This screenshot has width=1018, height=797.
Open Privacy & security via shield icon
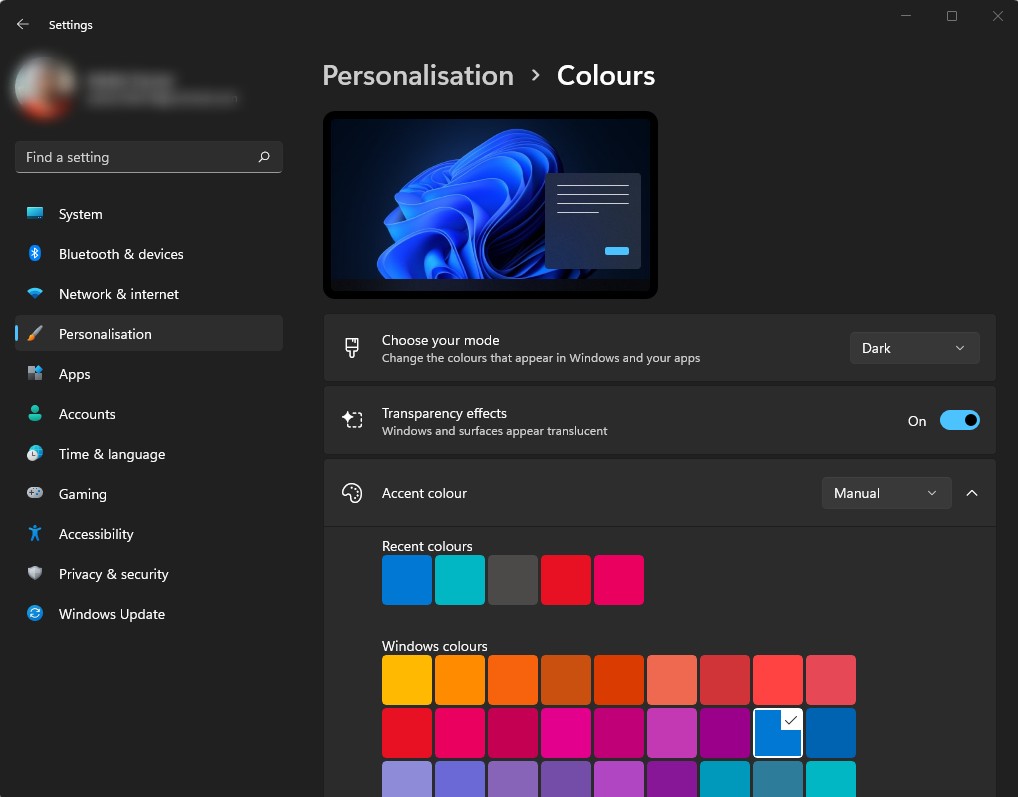coord(35,574)
